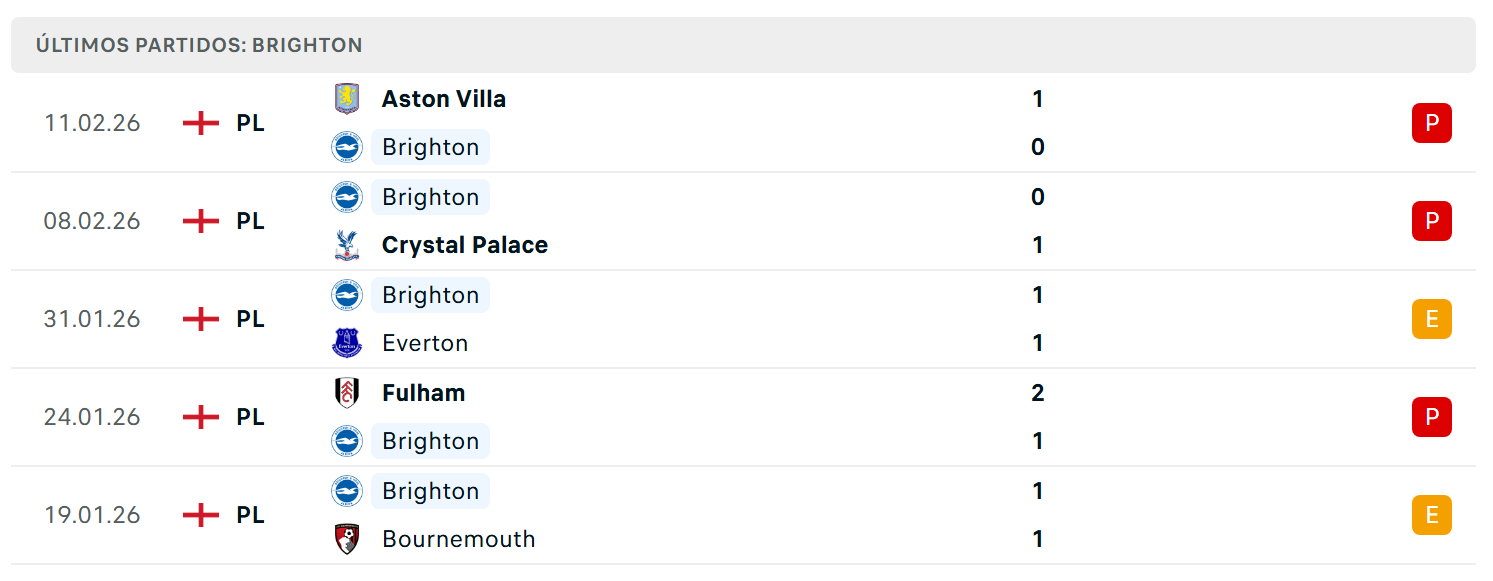Click the England flag for the 08.02.26 match
1493x581 pixels.
click(201, 221)
